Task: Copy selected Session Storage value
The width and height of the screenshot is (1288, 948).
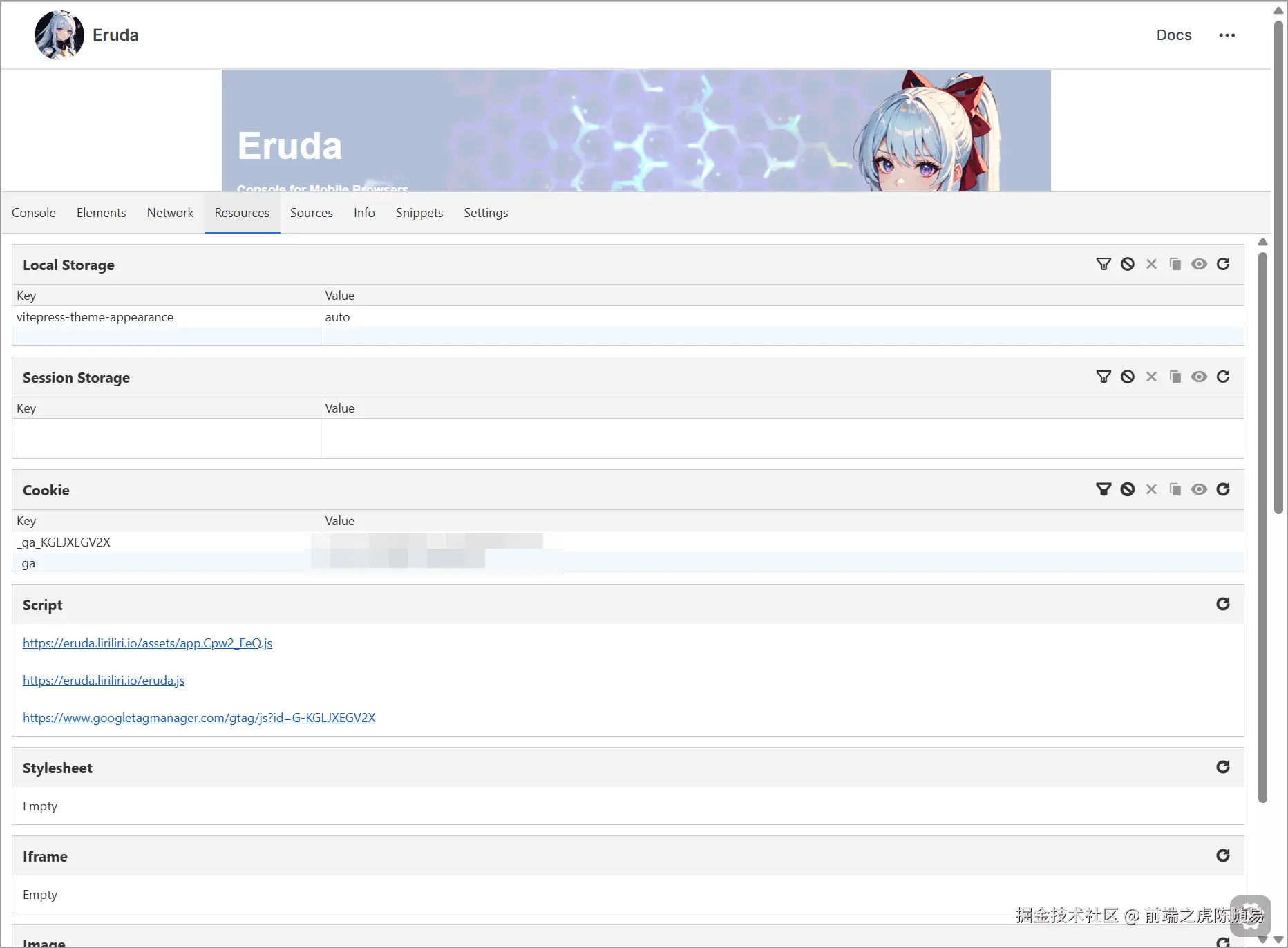Action: coord(1175,377)
